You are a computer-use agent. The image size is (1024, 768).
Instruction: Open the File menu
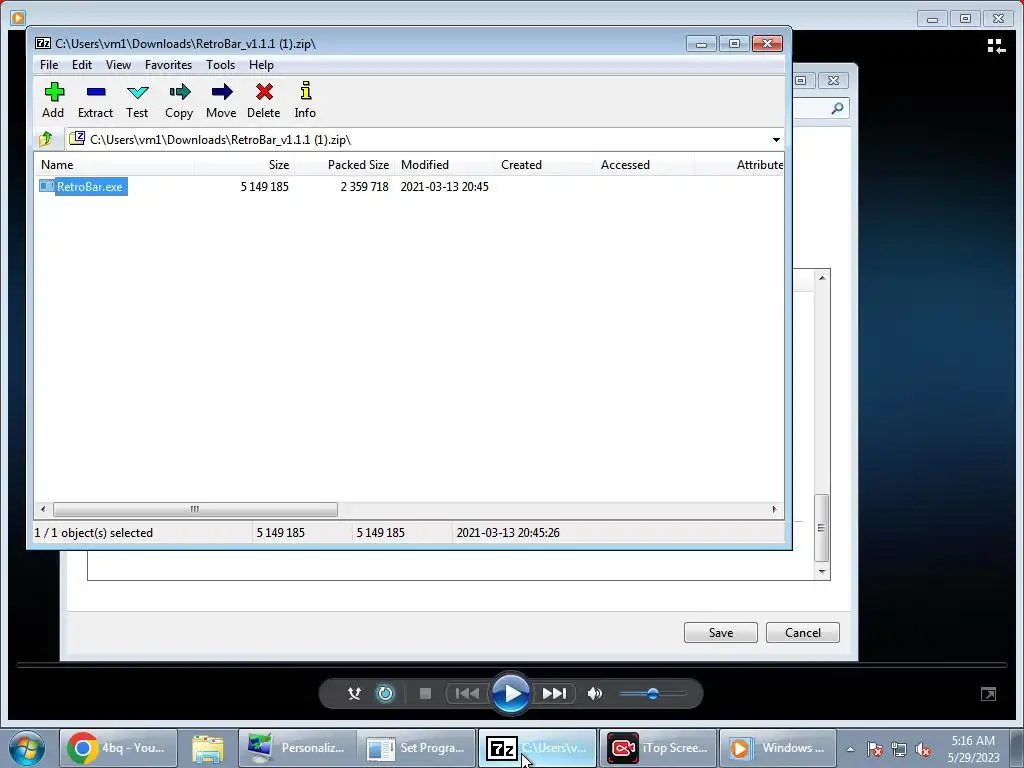(x=49, y=65)
